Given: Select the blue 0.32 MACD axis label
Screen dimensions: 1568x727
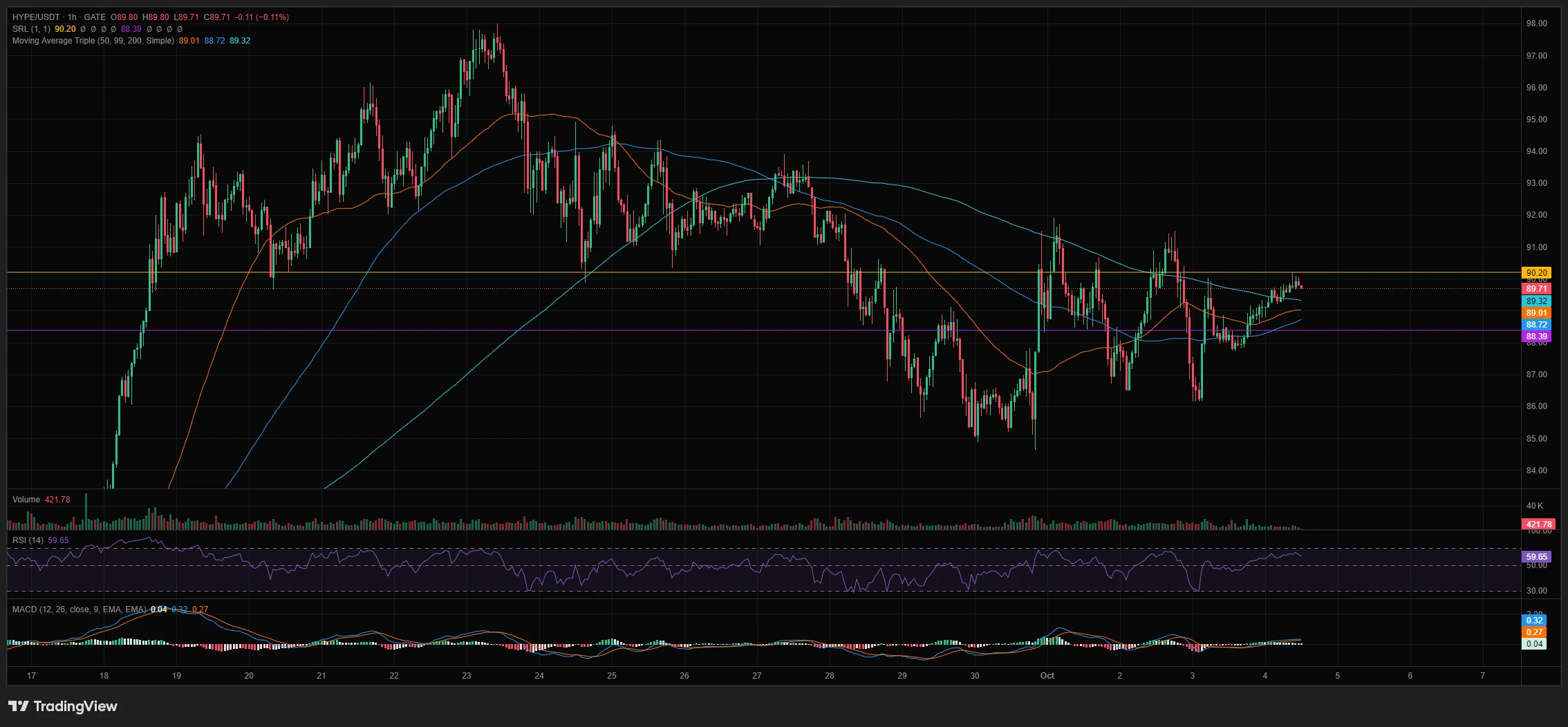Looking at the screenshot, I should 1534,621.
